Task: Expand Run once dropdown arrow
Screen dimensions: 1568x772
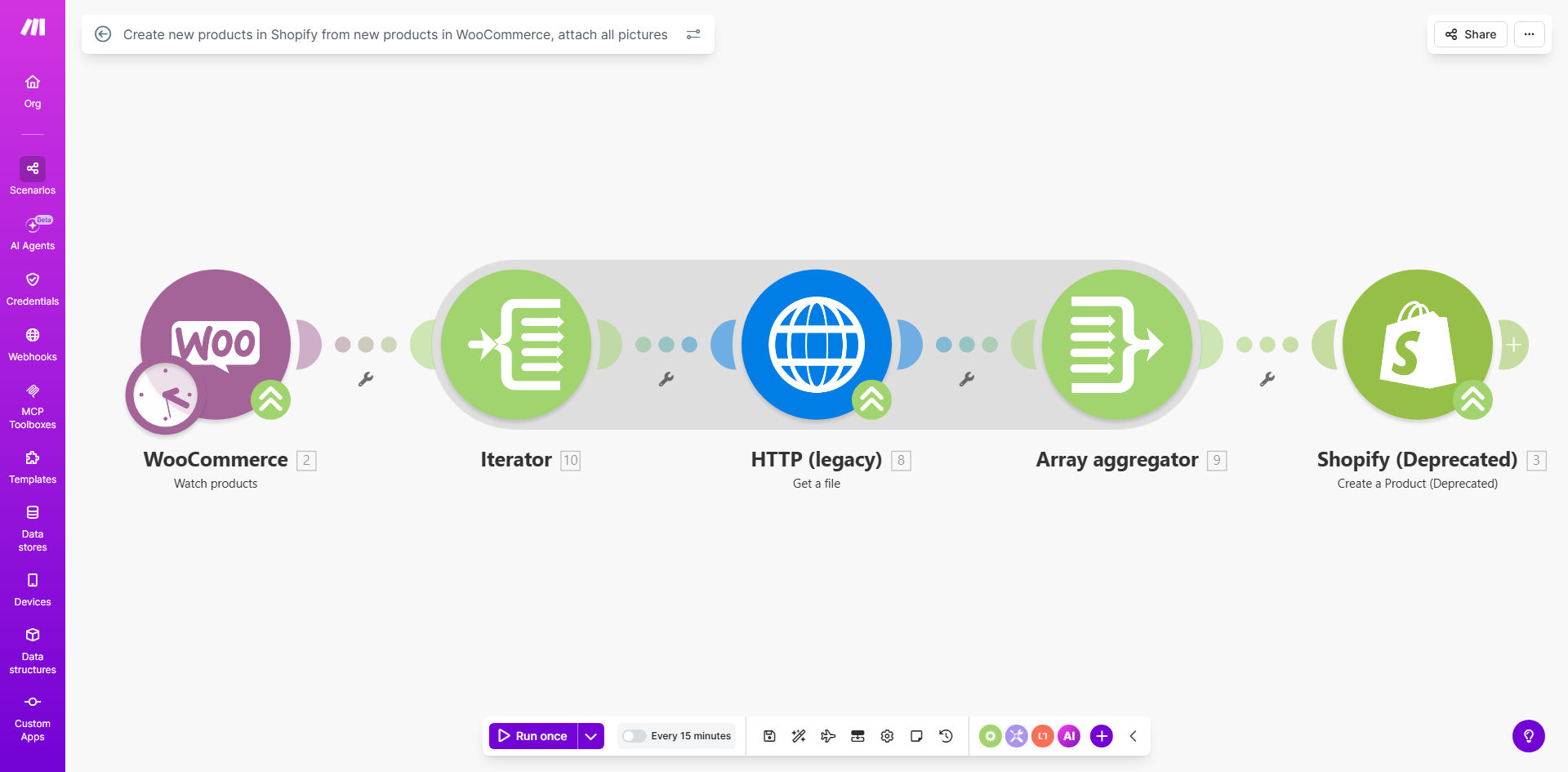Action: coord(591,736)
